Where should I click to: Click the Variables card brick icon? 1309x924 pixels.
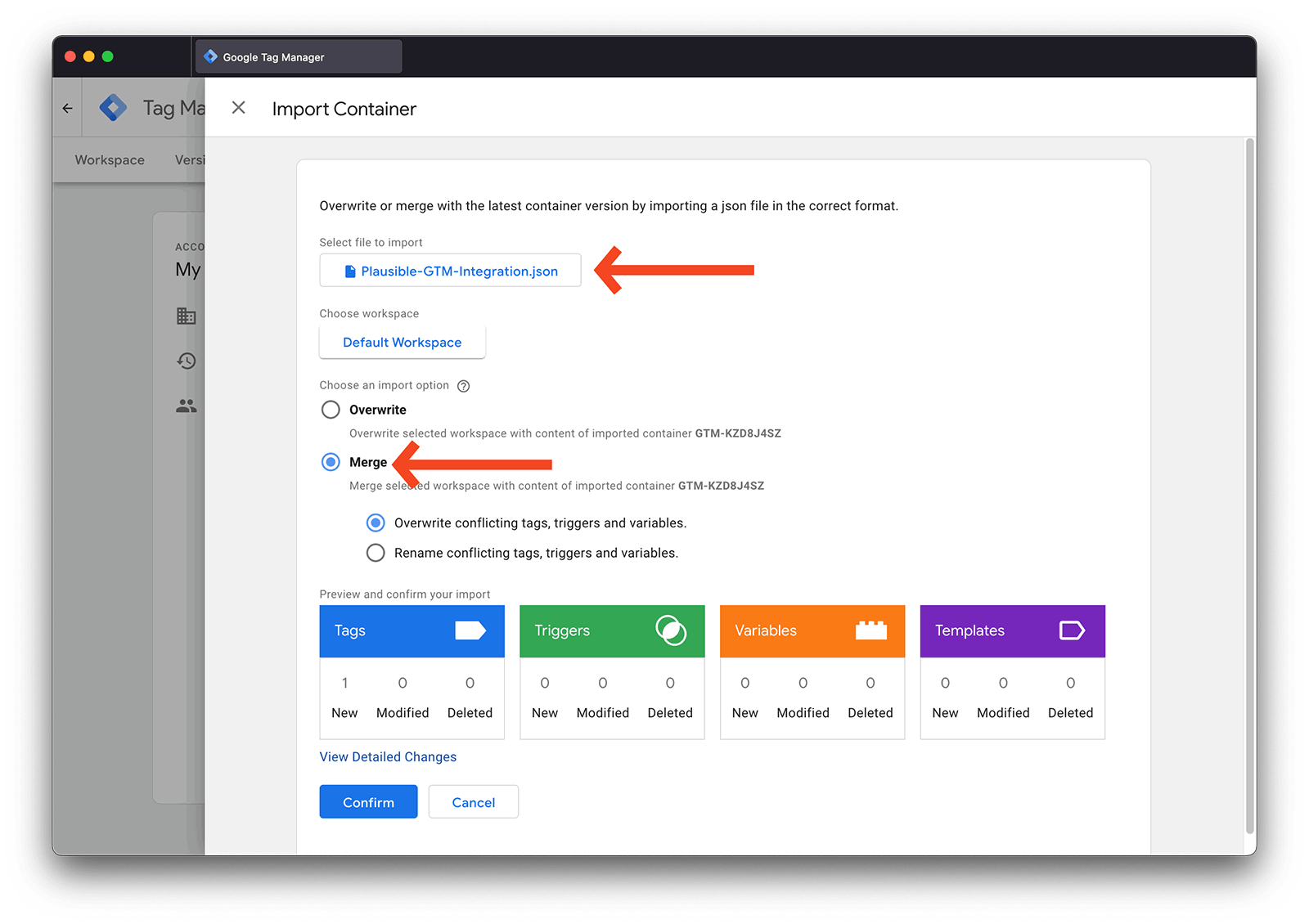click(x=870, y=630)
